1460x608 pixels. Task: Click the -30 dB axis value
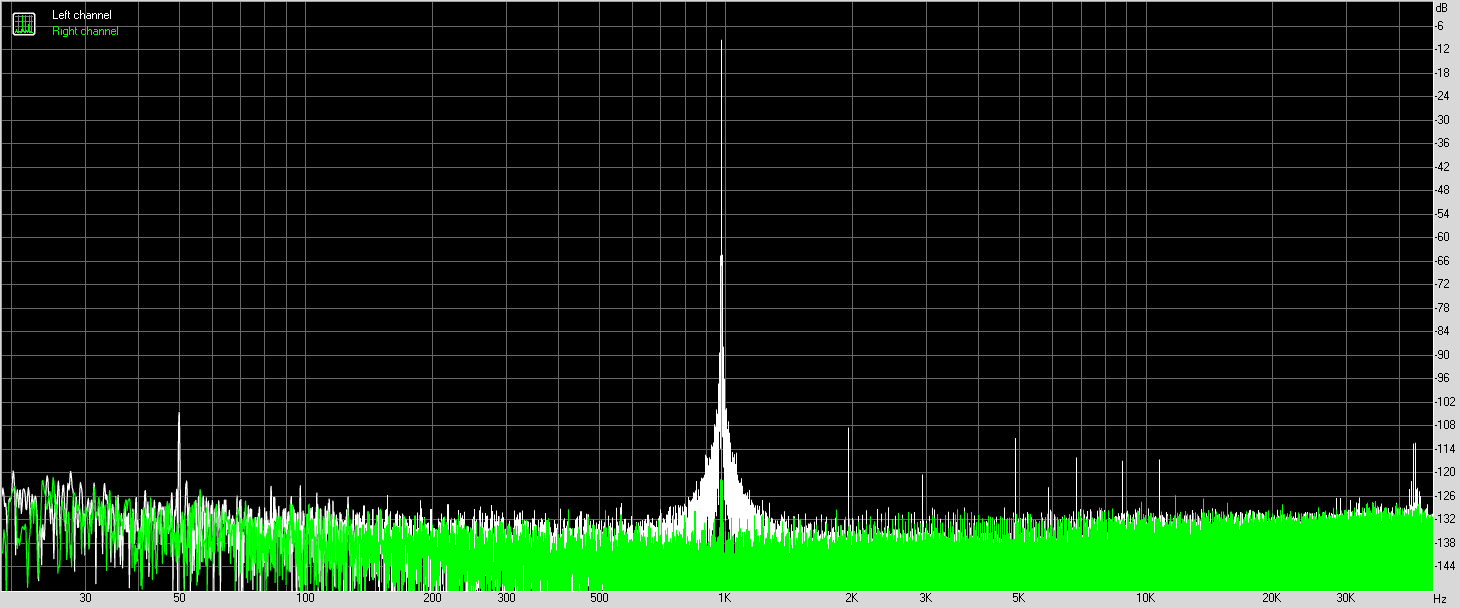1443,120
